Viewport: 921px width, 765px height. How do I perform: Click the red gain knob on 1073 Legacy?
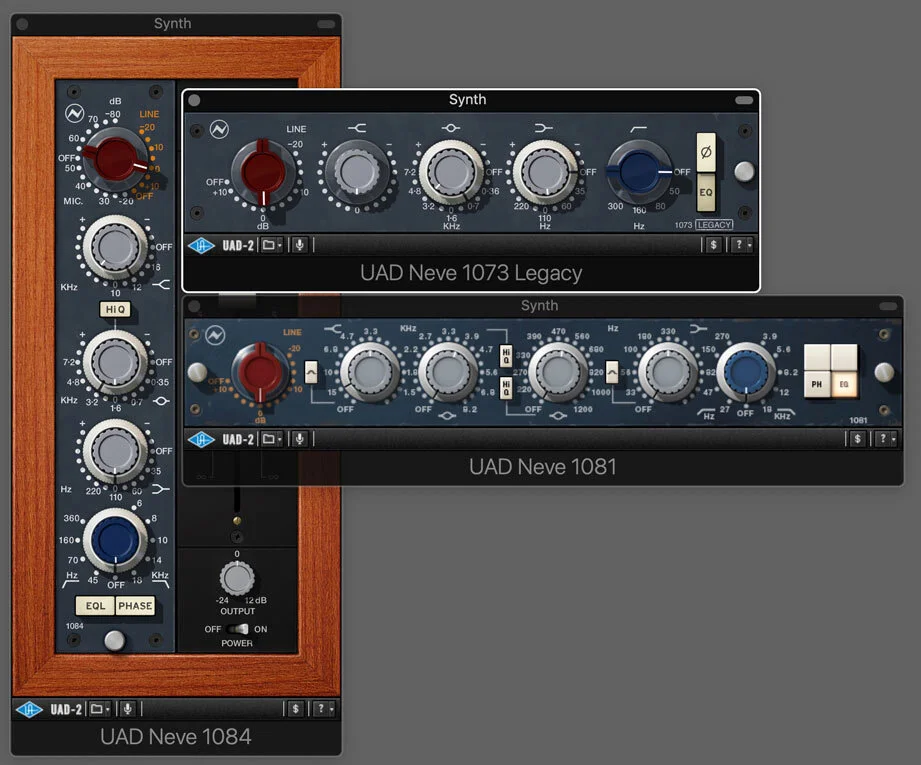262,172
